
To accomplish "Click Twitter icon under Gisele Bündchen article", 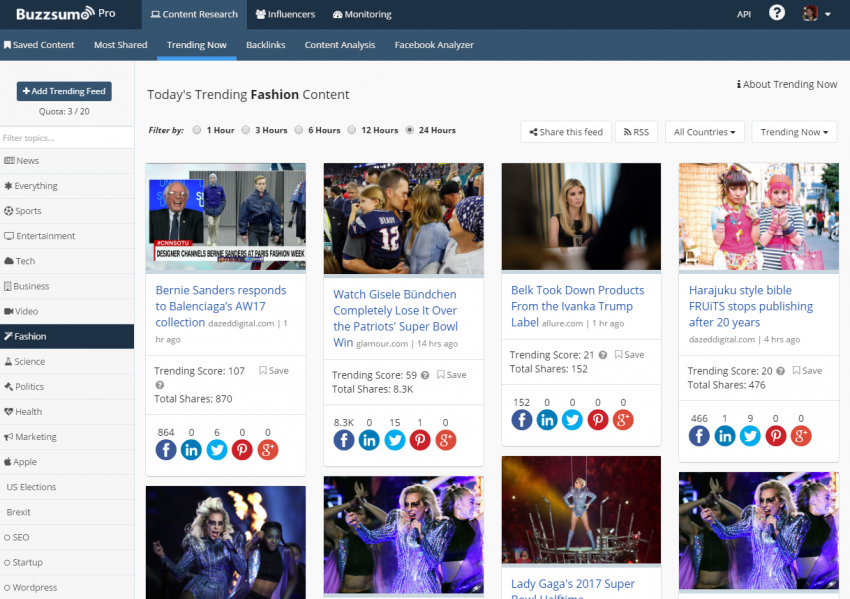I will 395,440.
